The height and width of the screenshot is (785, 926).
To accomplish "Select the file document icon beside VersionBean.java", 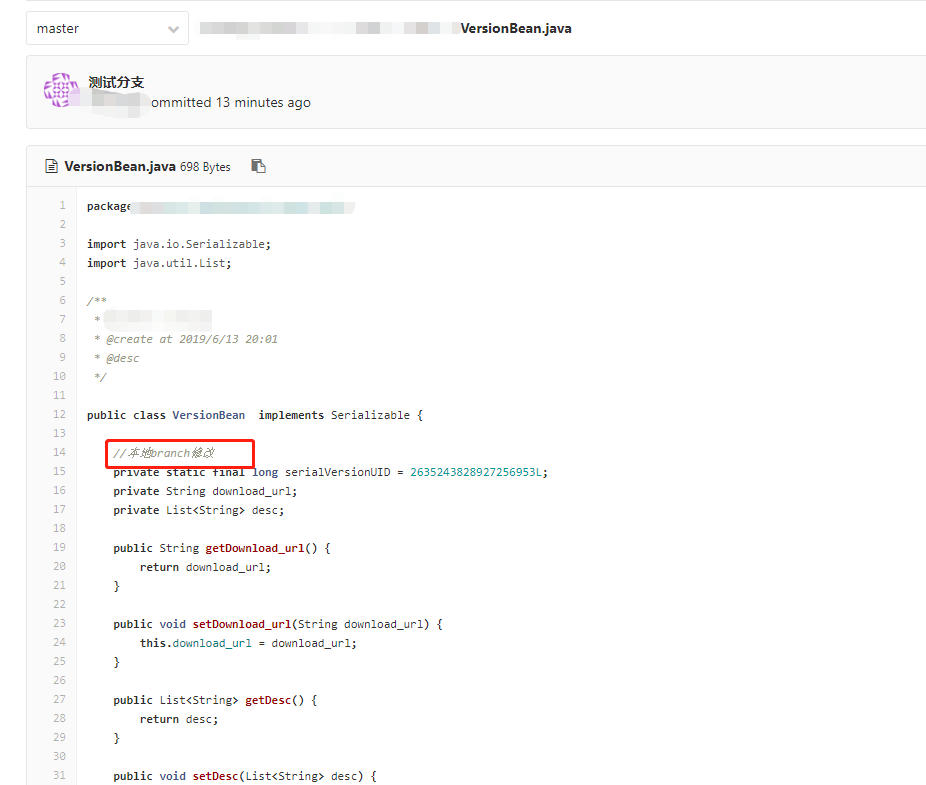I will [51, 167].
